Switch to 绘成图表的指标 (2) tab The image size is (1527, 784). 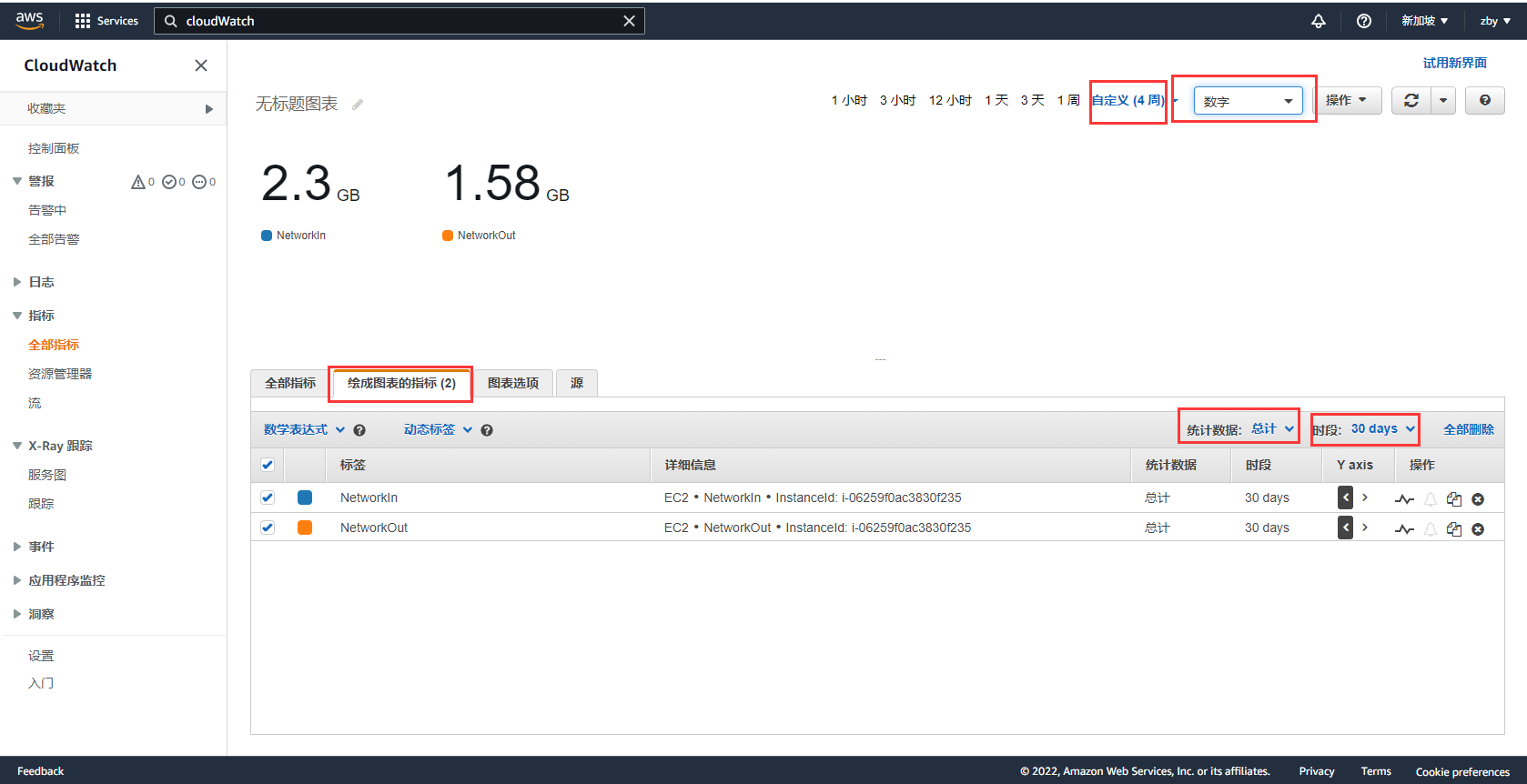point(401,384)
